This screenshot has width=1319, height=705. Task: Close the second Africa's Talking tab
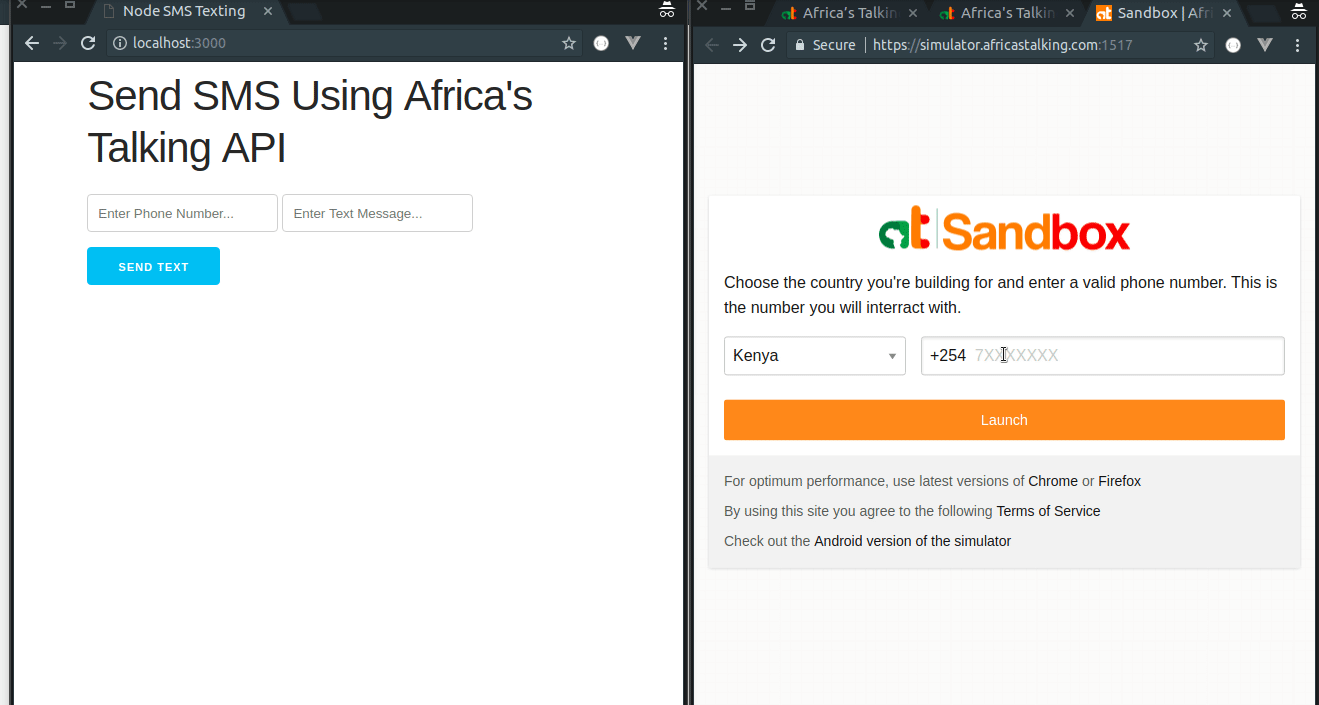(1070, 13)
